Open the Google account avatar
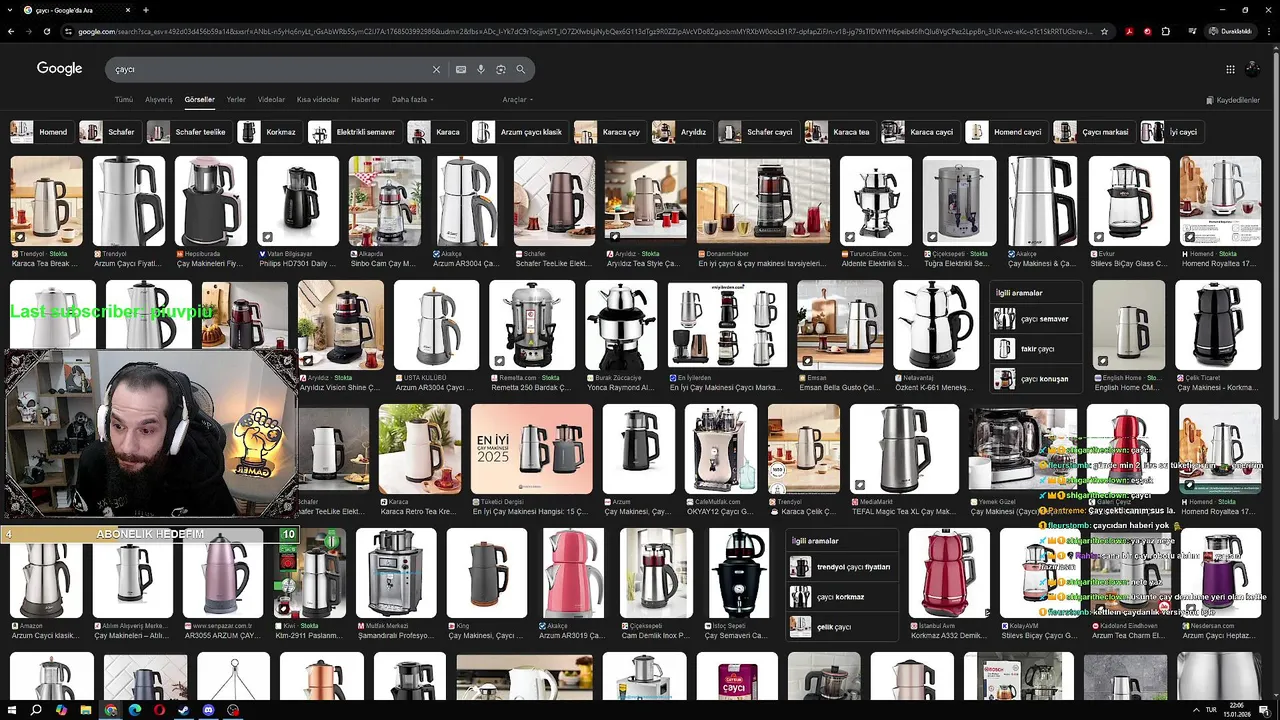This screenshot has width=1280, height=720. pos(1253,69)
